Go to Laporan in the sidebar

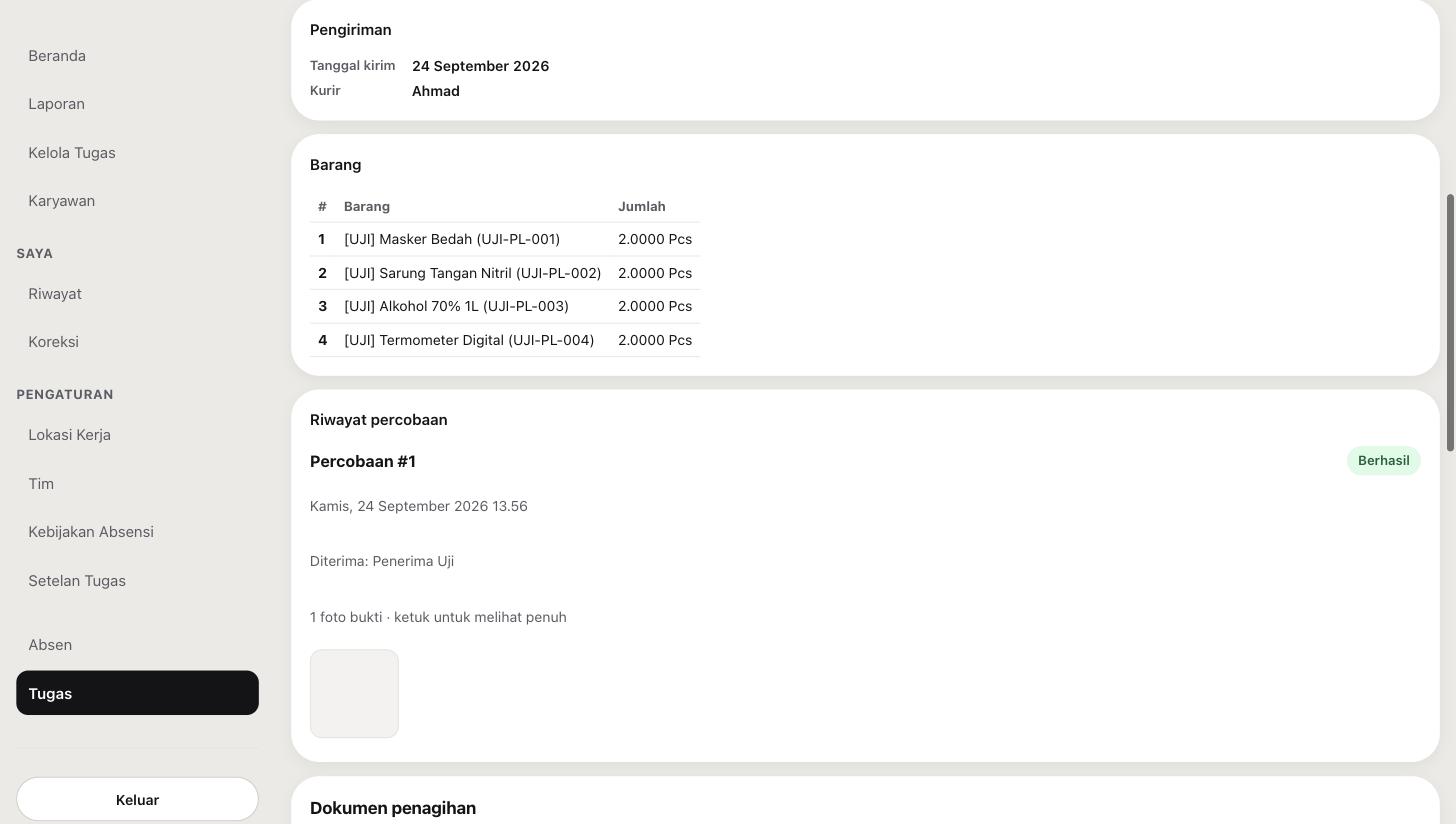tap(137, 104)
